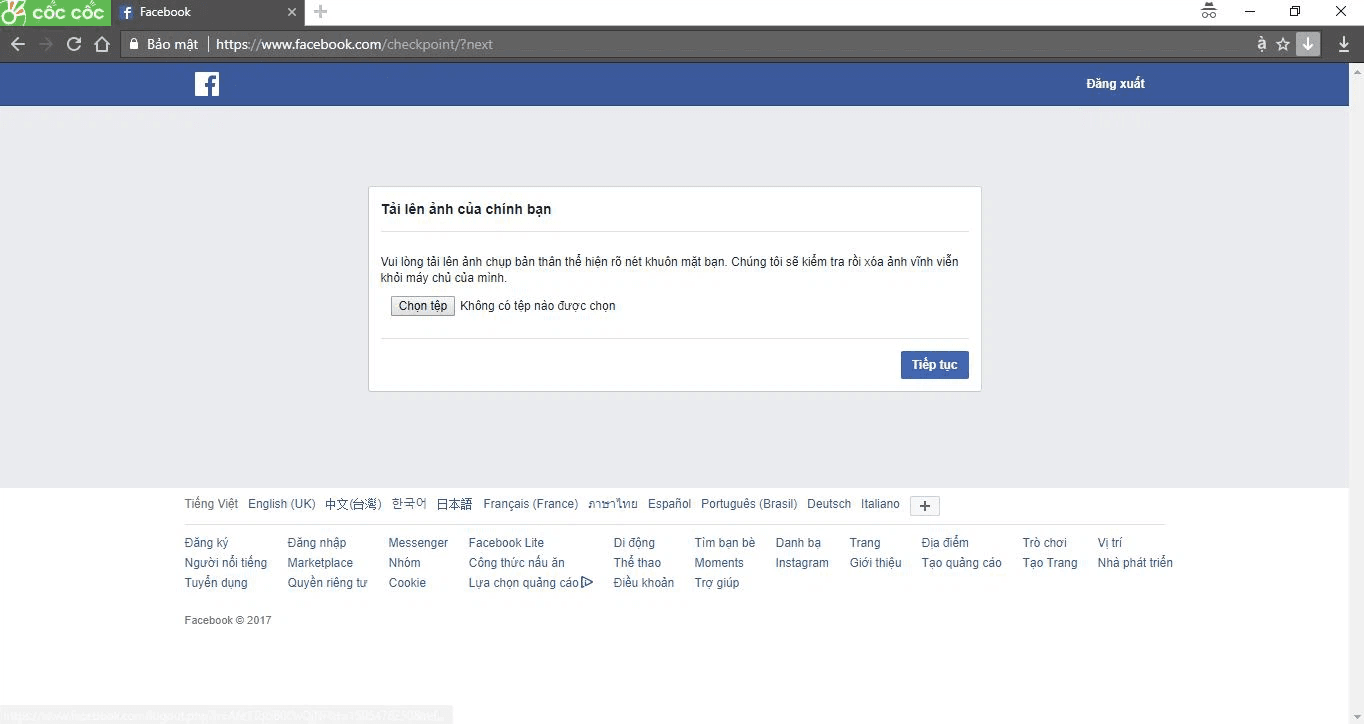Reload the current Facebook page

tap(73, 44)
